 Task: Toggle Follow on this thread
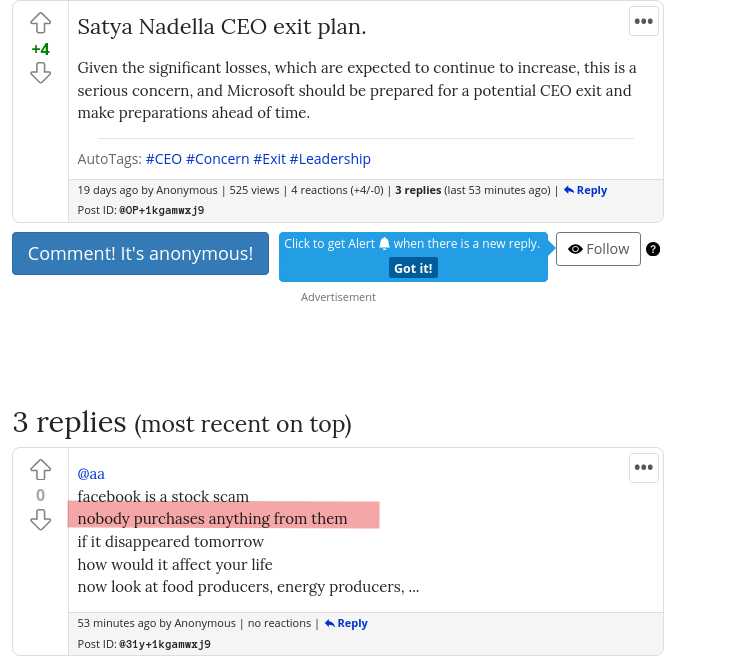pyautogui.click(x=598, y=249)
